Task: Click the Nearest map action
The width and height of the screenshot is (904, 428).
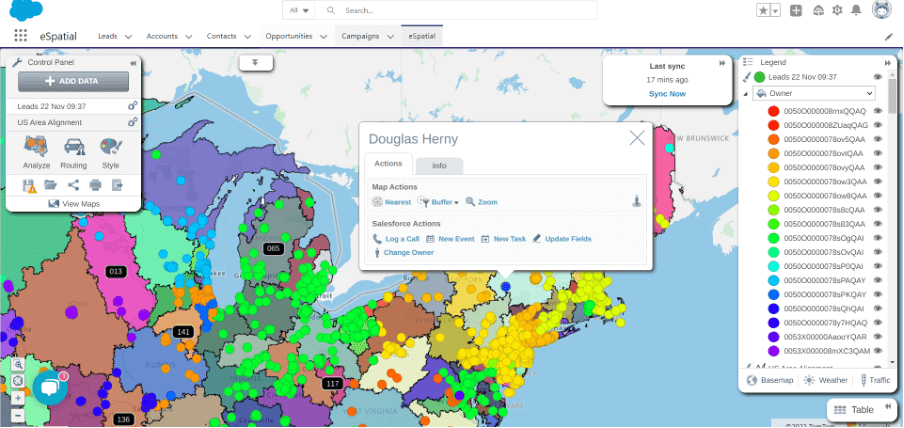Action: coord(392,202)
